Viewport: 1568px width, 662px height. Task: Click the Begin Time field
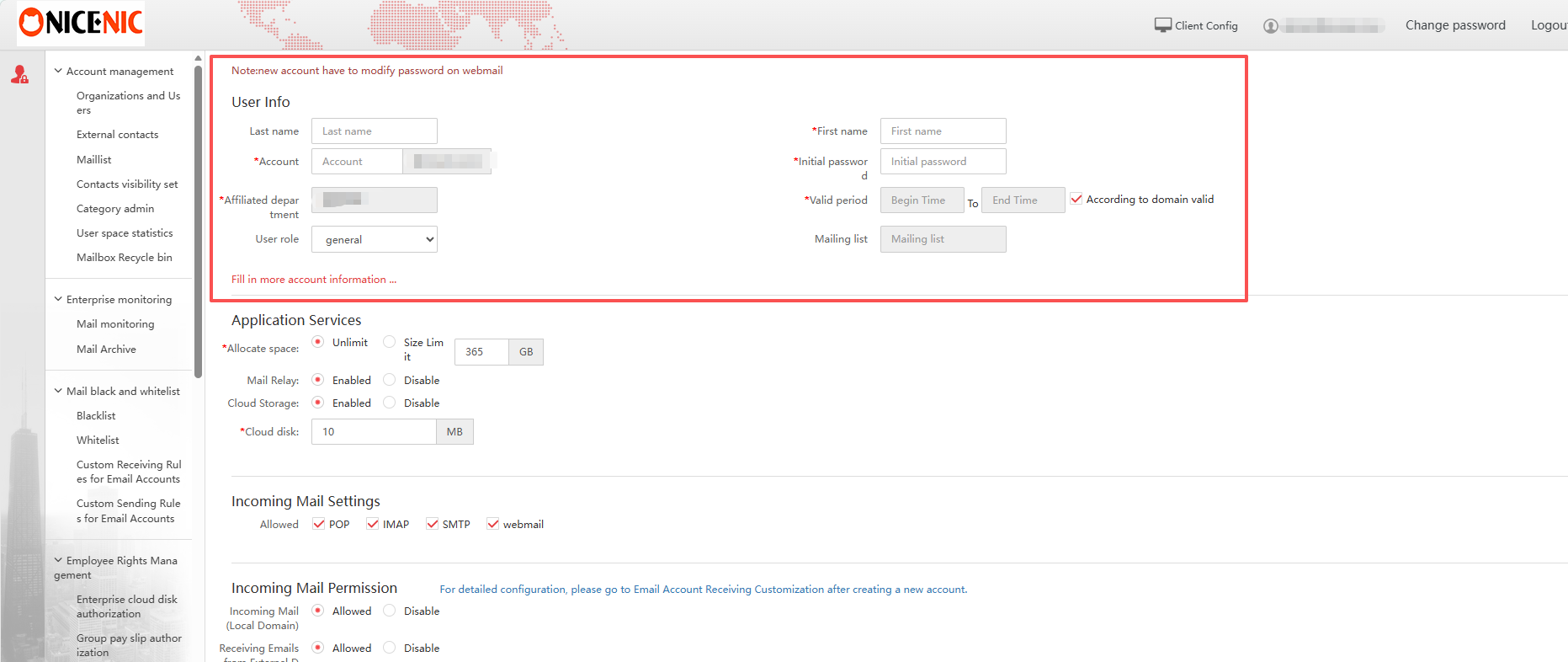tap(922, 200)
